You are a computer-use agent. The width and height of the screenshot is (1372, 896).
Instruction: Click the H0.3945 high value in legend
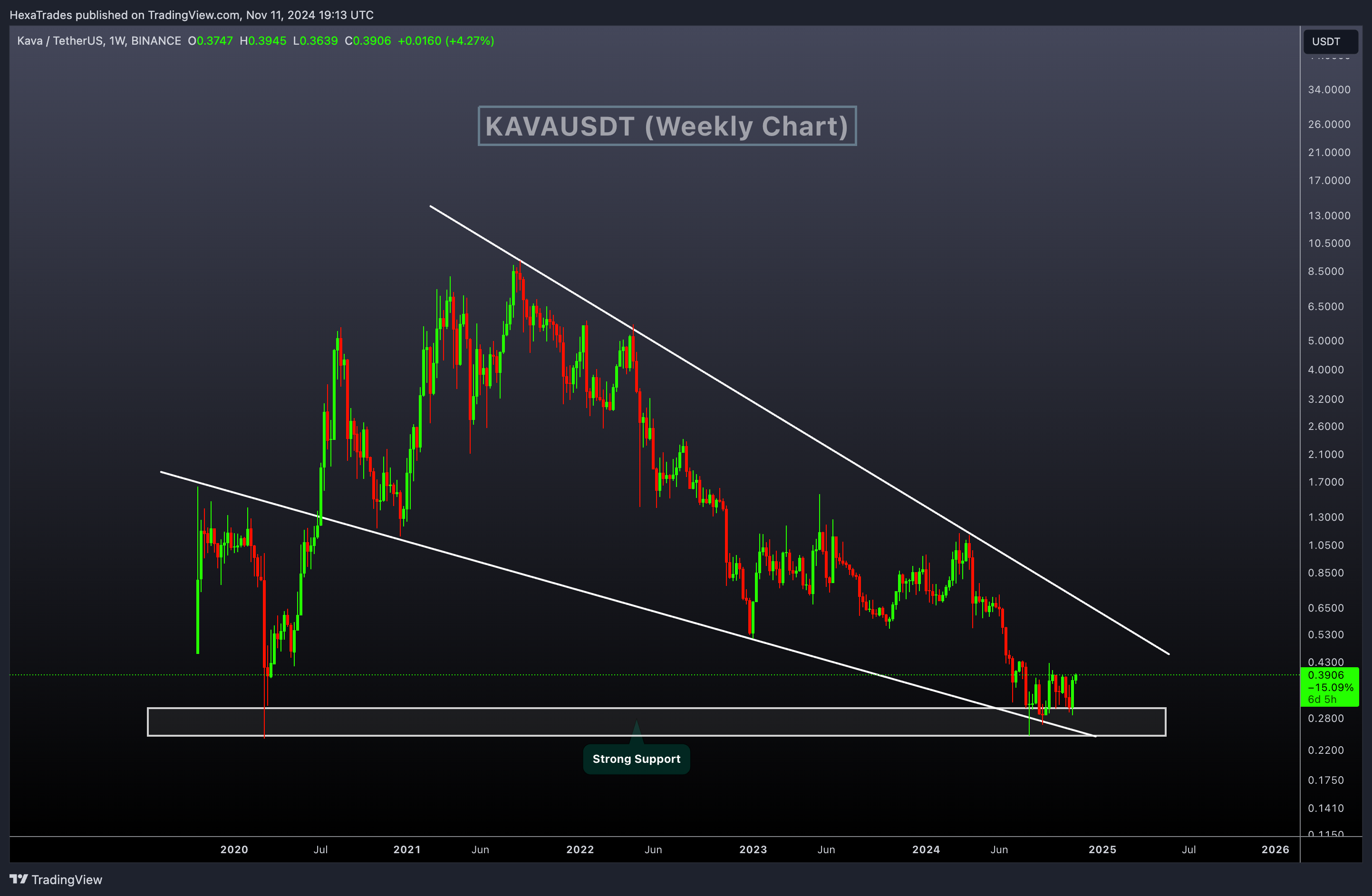263,41
